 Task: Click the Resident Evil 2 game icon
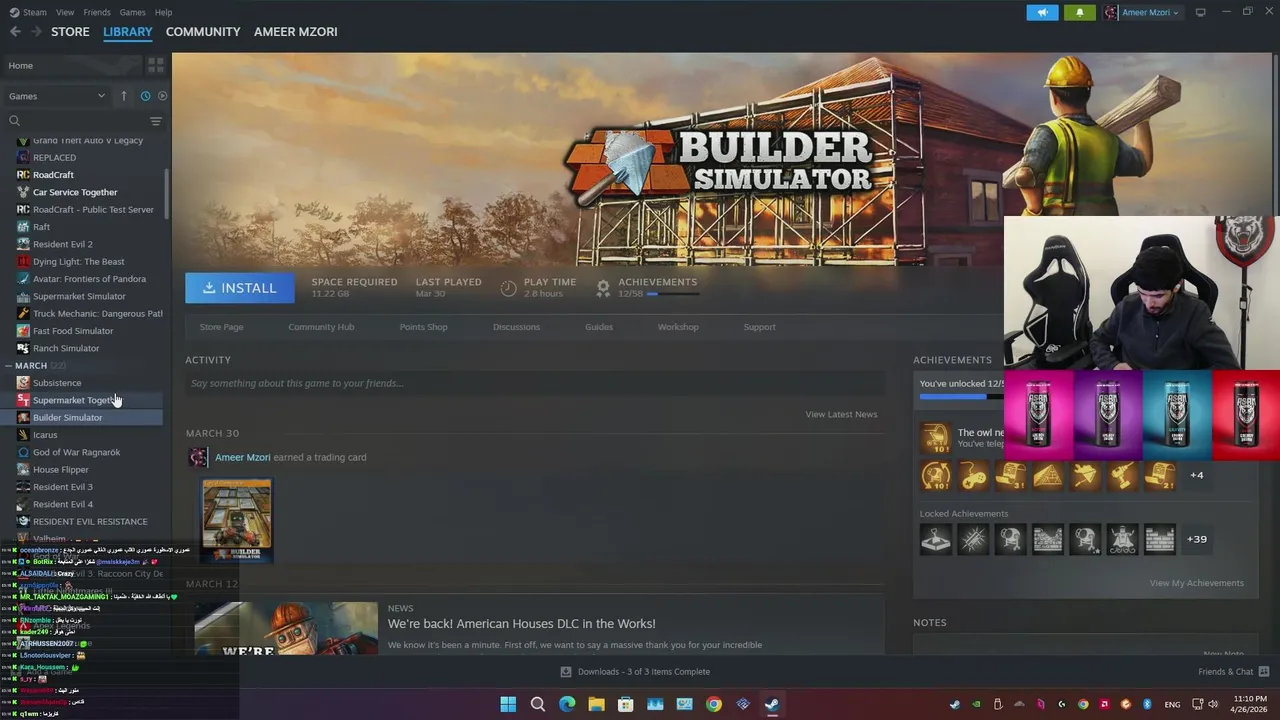23,244
